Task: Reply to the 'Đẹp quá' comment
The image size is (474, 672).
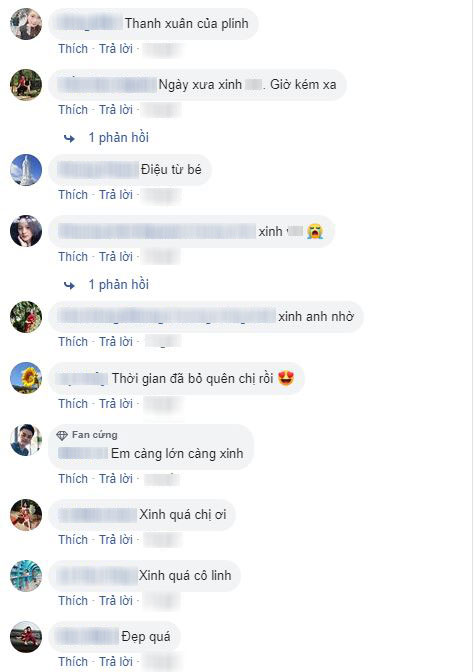Action: [116, 662]
